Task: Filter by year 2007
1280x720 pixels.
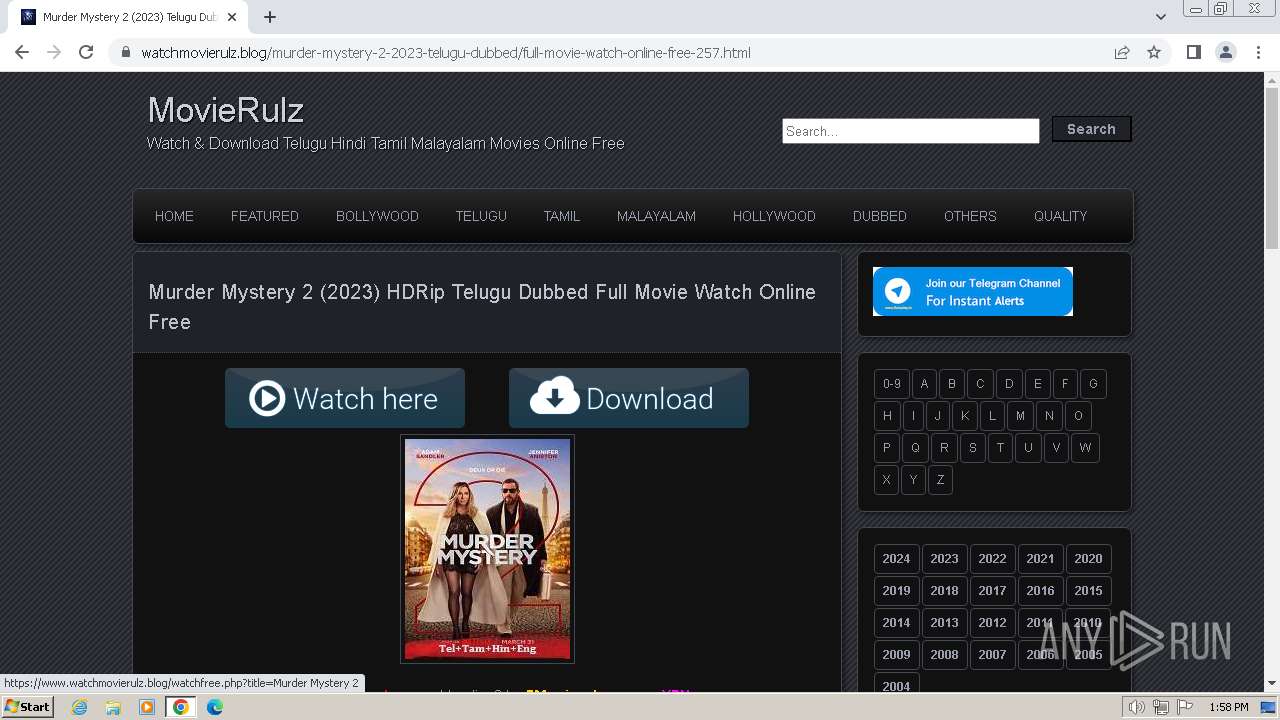Action: tap(992, 655)
